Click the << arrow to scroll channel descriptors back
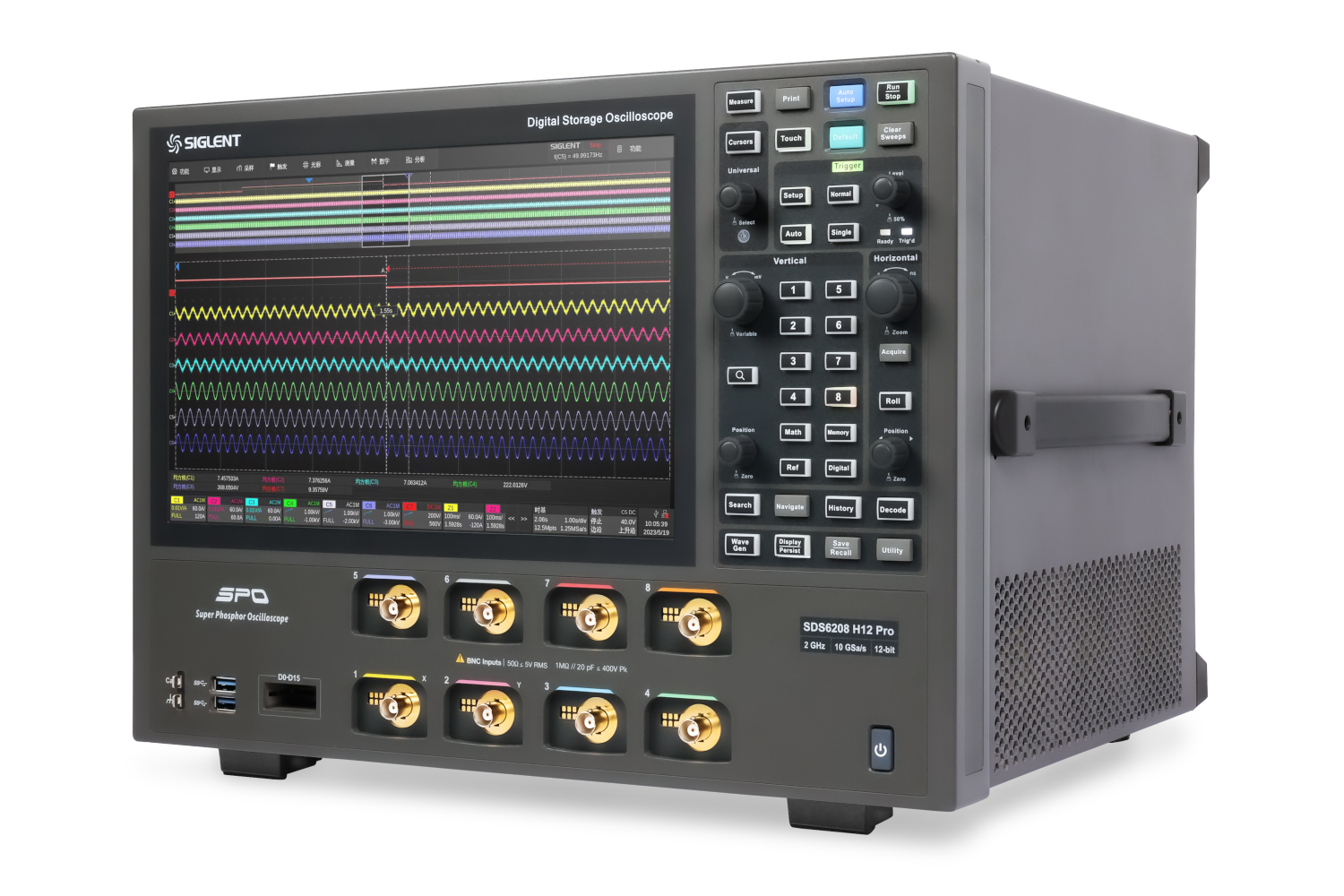 tap(510, 518)
